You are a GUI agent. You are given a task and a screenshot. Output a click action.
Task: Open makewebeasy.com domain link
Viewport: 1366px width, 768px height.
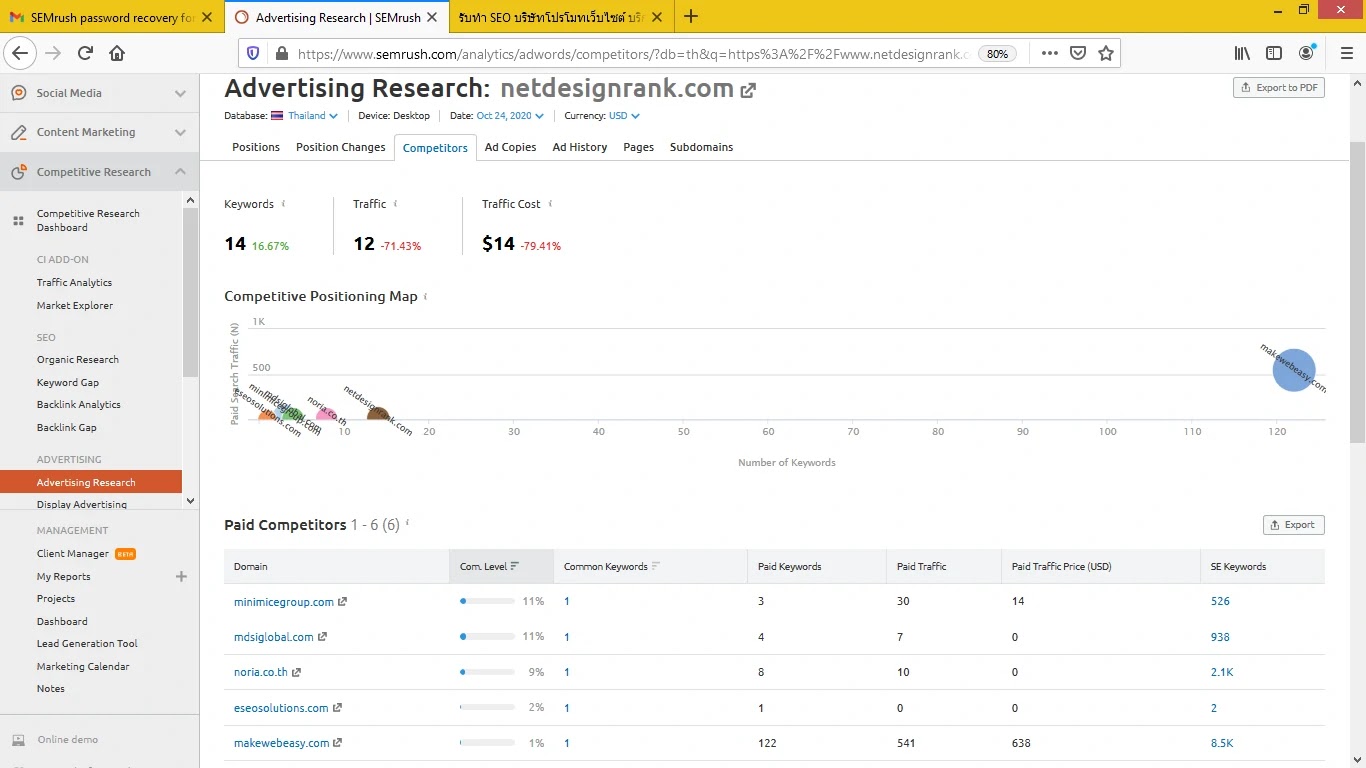coord(281,743)
